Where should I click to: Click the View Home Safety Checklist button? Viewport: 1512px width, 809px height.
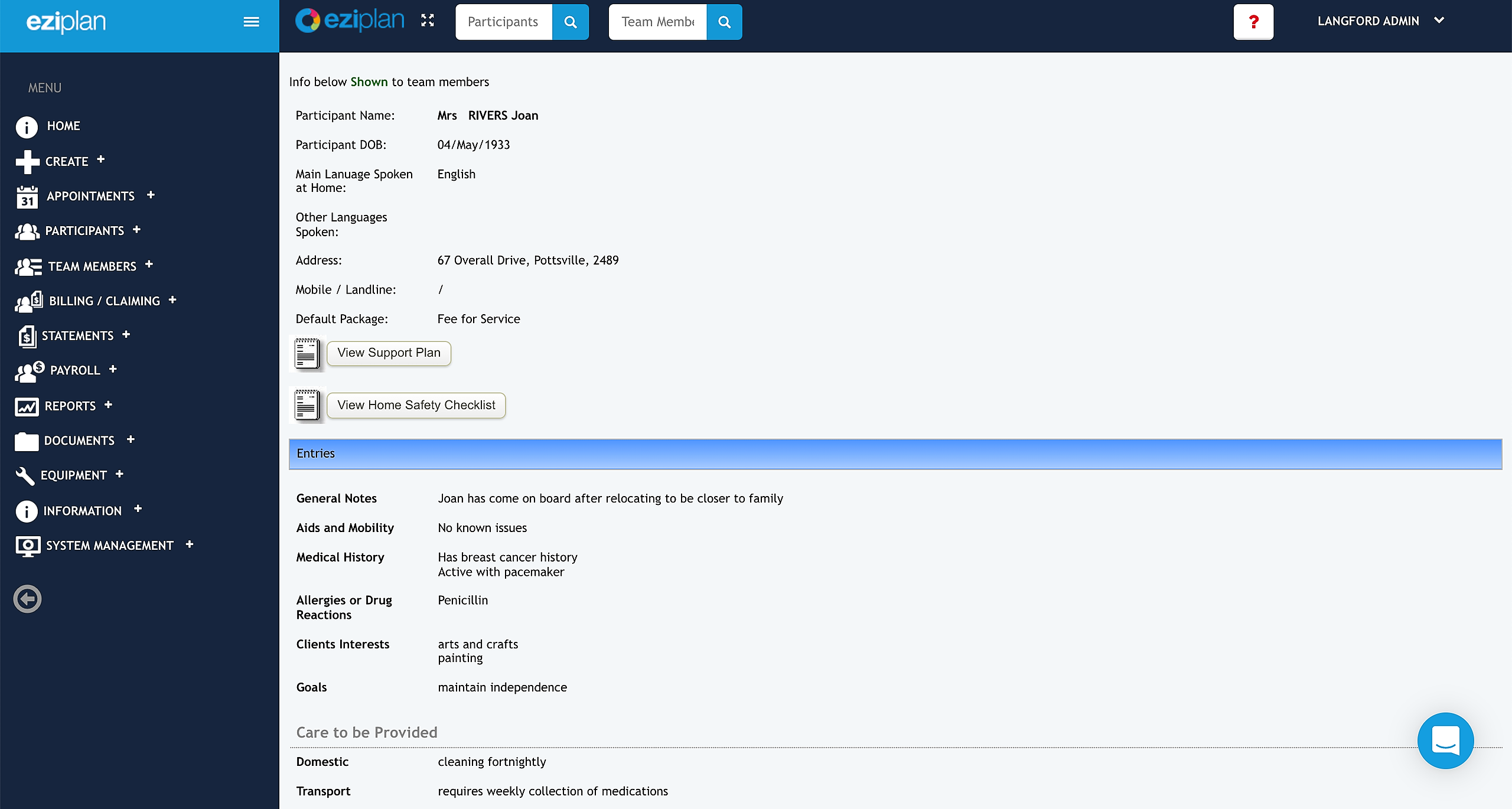click(416, 405)
